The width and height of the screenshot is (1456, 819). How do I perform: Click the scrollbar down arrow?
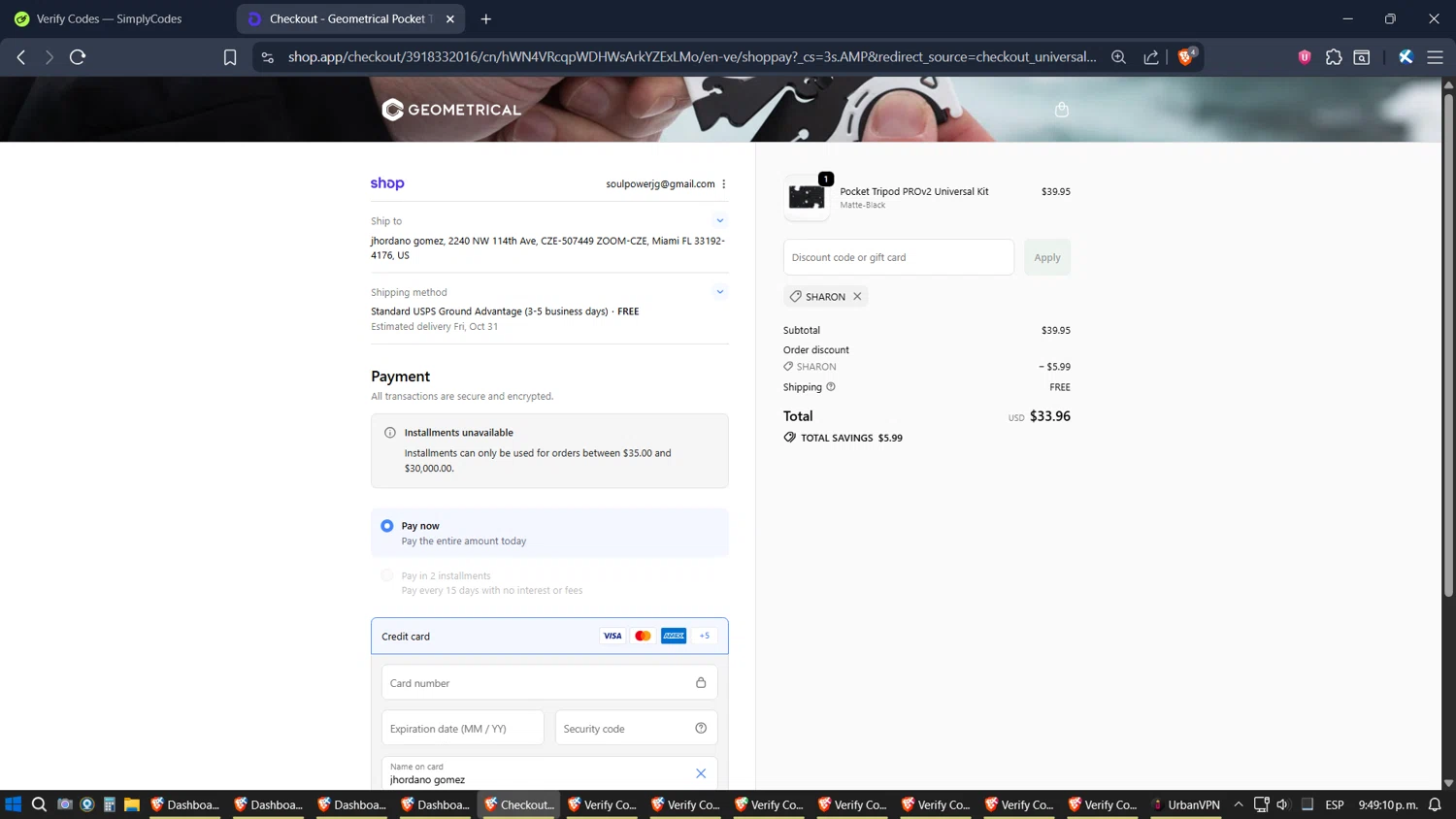point(1448,783)
